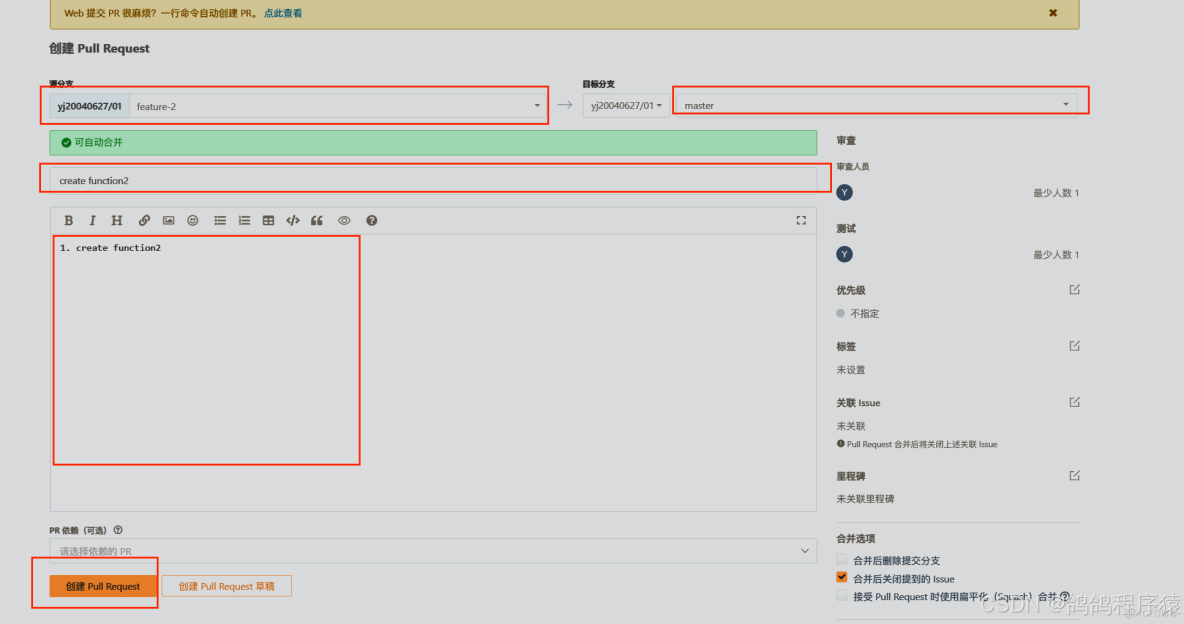
Task: Insert a blockquote with quote icon
Action: click(317, 221)
